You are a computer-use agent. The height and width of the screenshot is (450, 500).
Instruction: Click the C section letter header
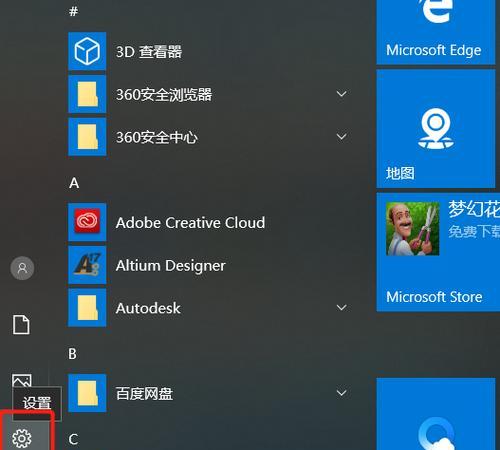pos(73,439)
